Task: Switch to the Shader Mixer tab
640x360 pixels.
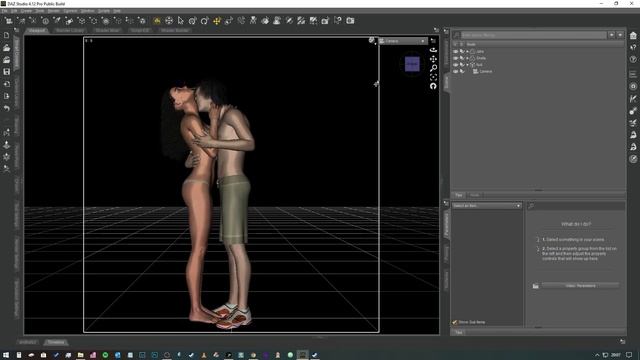Action: click(107, 30)
